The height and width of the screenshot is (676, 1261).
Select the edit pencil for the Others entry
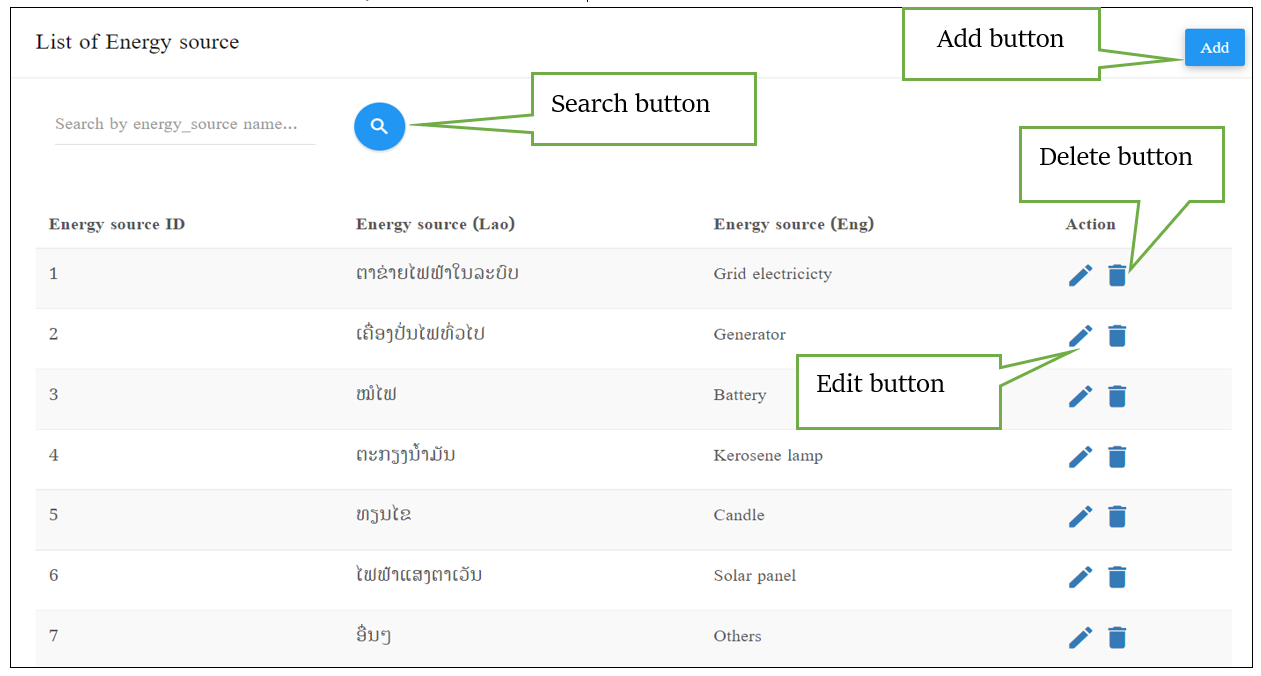pos(1080,637)
